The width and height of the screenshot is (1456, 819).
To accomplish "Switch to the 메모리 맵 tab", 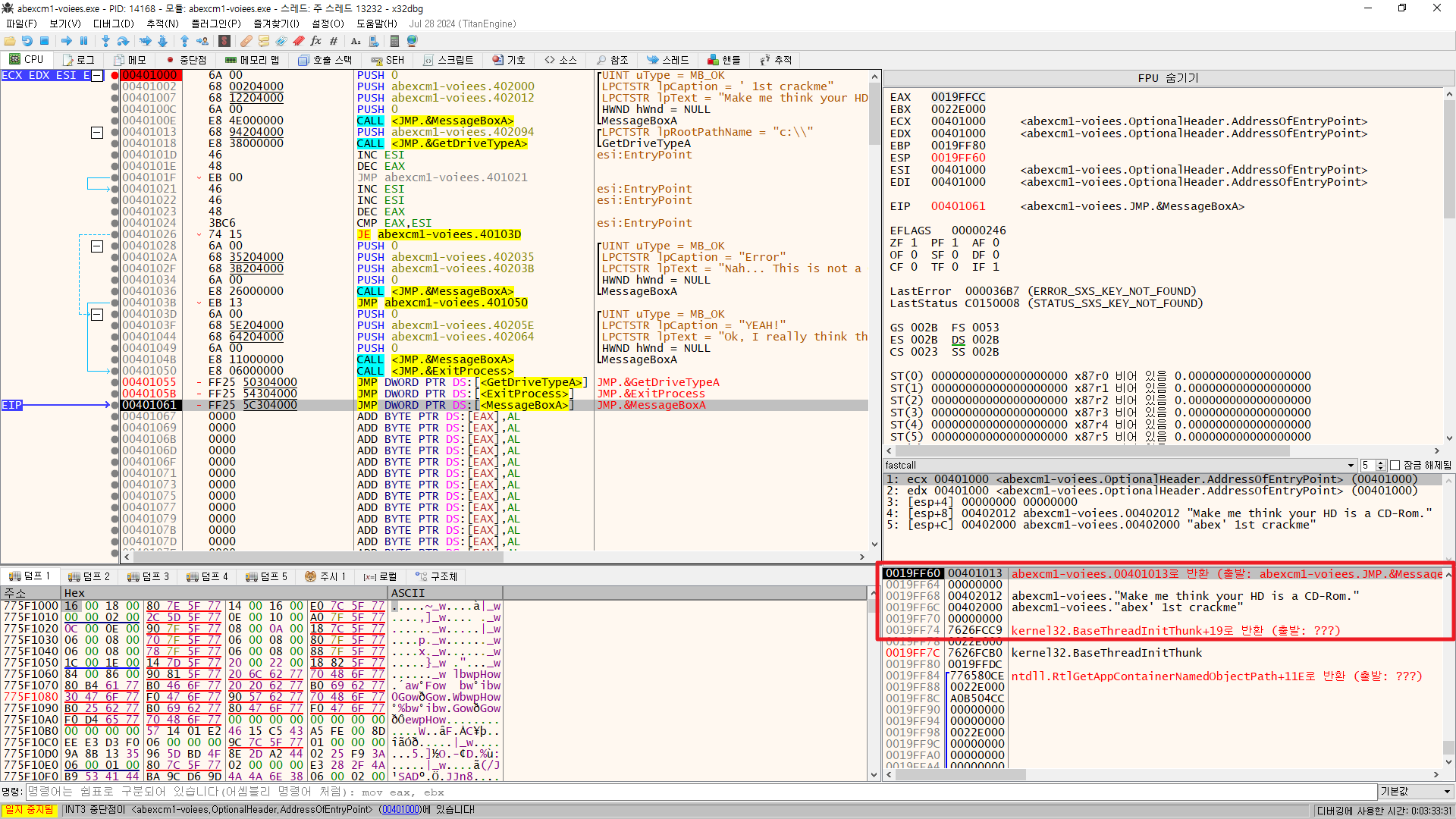I will (253, 60).
